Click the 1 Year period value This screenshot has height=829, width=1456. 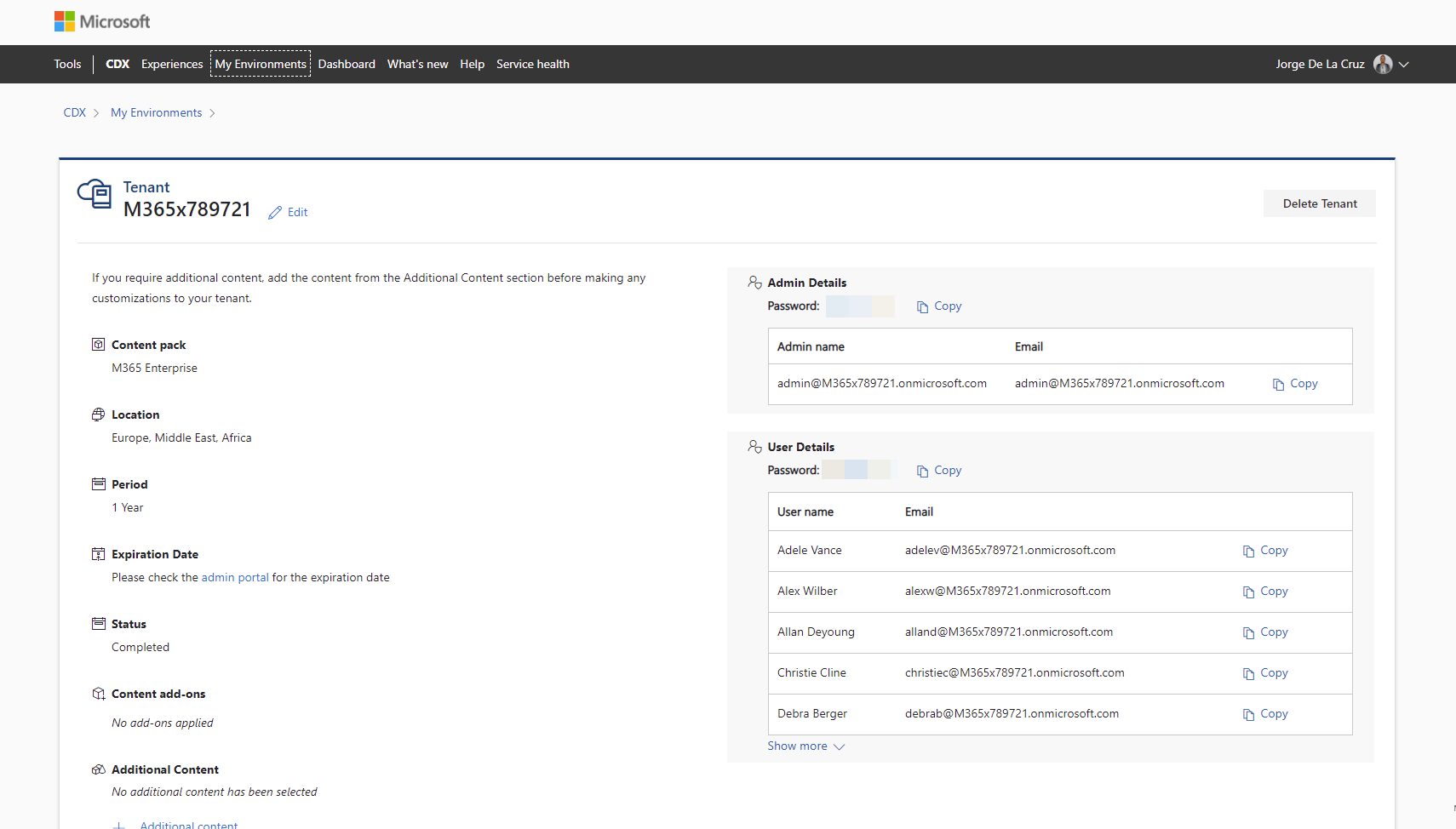tap(128, 507)
